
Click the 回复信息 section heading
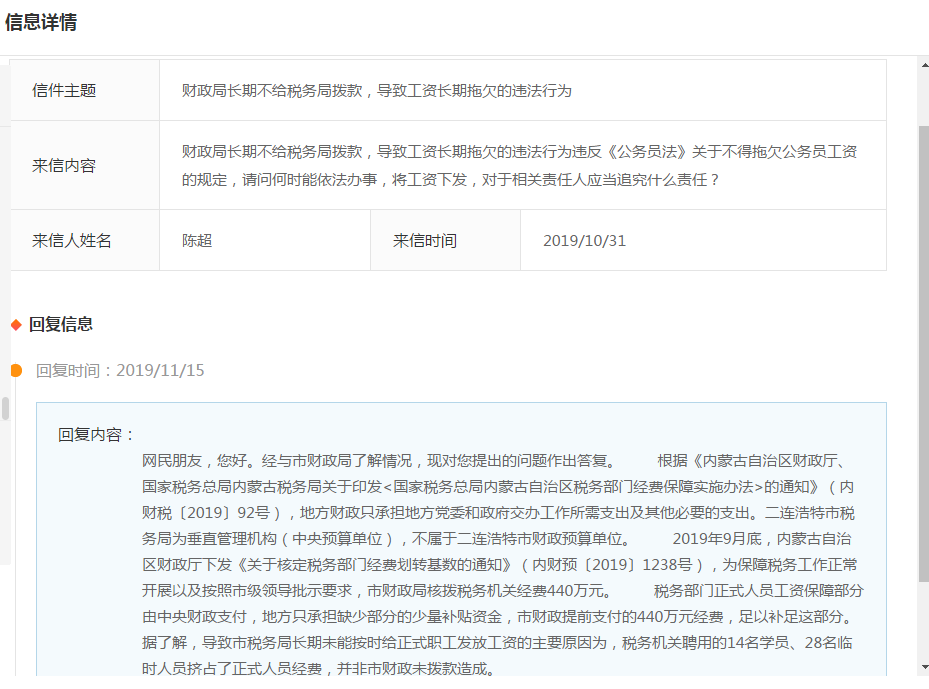pos(61,324)
